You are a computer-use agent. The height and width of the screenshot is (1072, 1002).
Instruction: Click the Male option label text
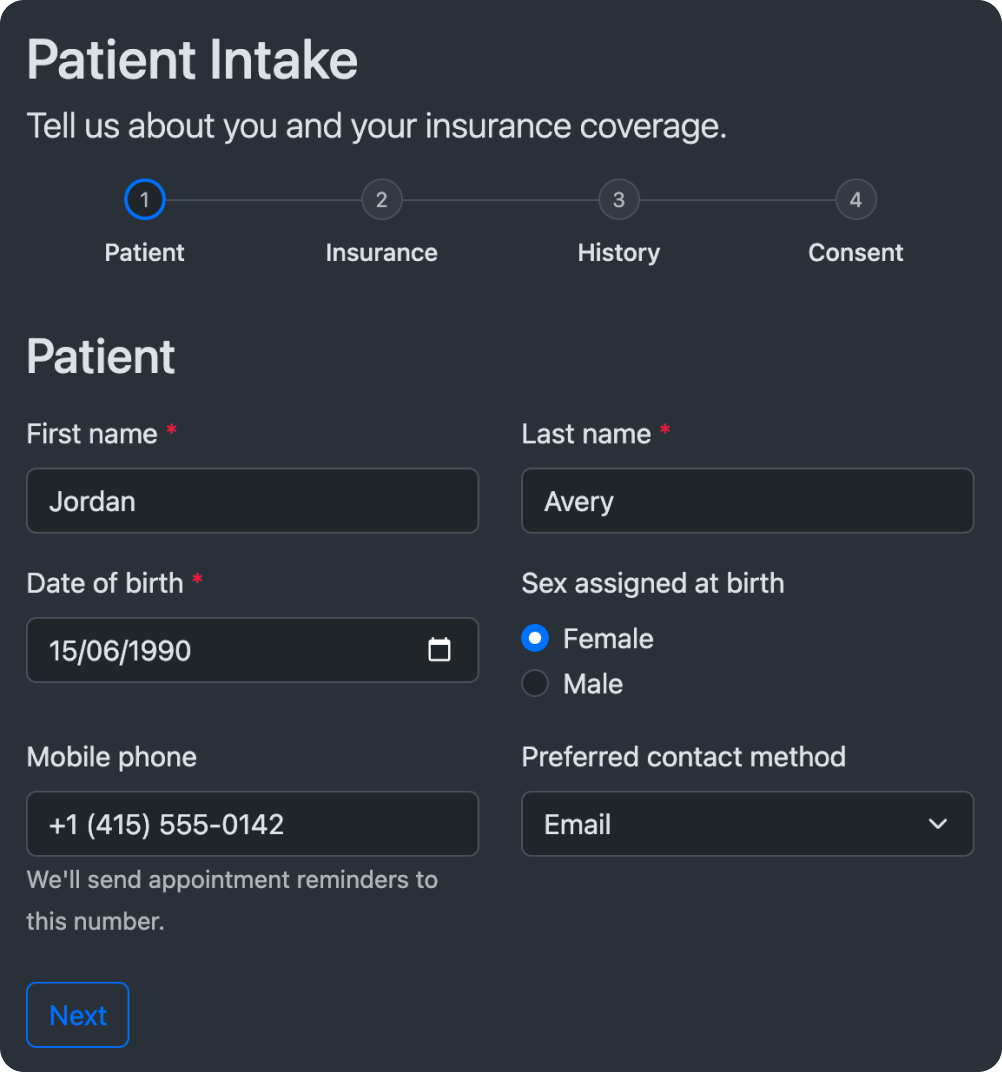[593, 684]
